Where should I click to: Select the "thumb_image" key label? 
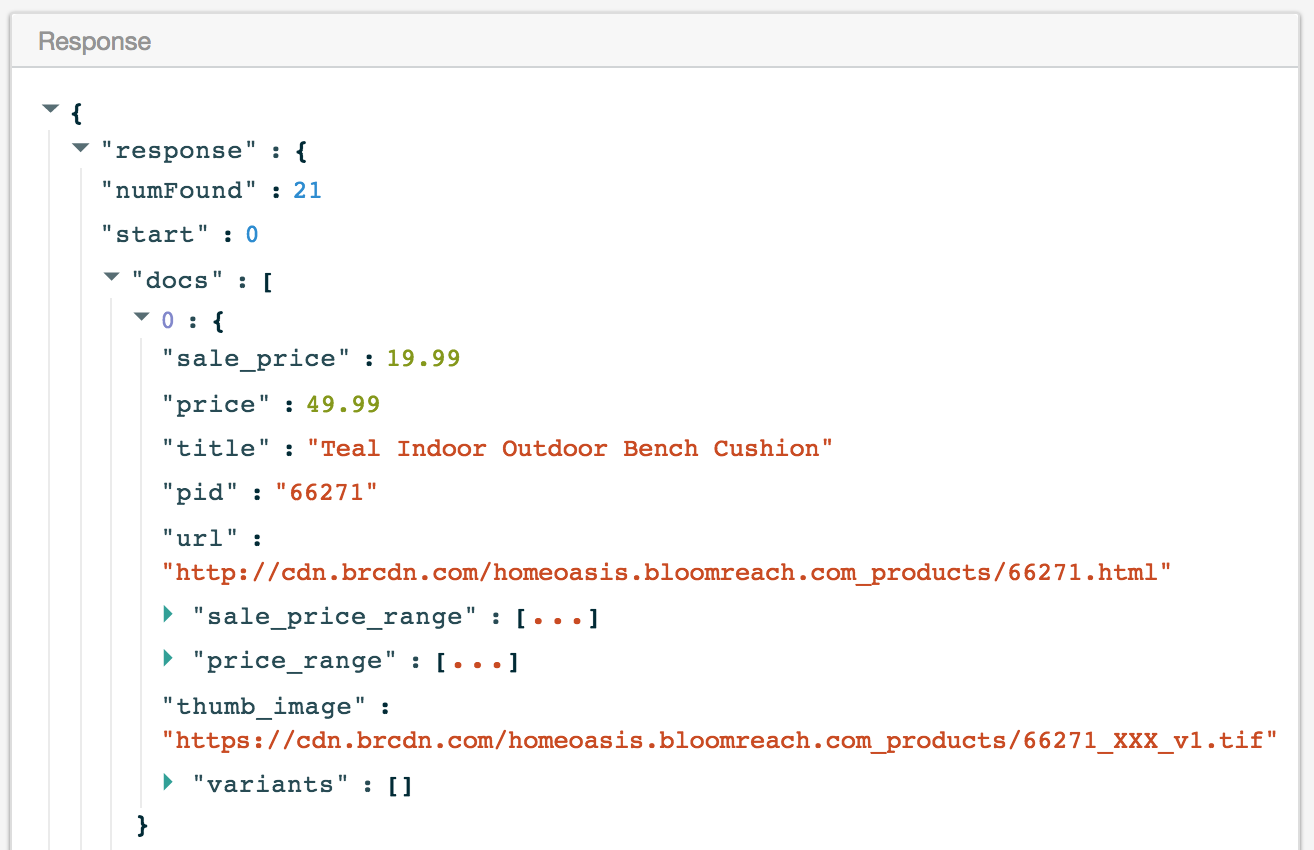click(264, 706)
